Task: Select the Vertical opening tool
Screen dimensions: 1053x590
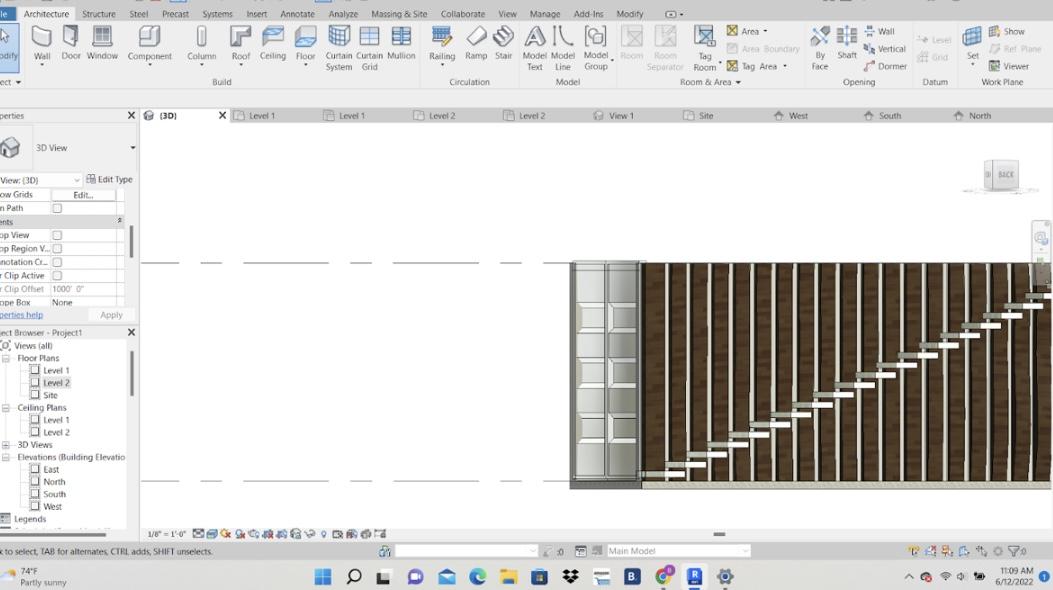Action: [884, 48]
